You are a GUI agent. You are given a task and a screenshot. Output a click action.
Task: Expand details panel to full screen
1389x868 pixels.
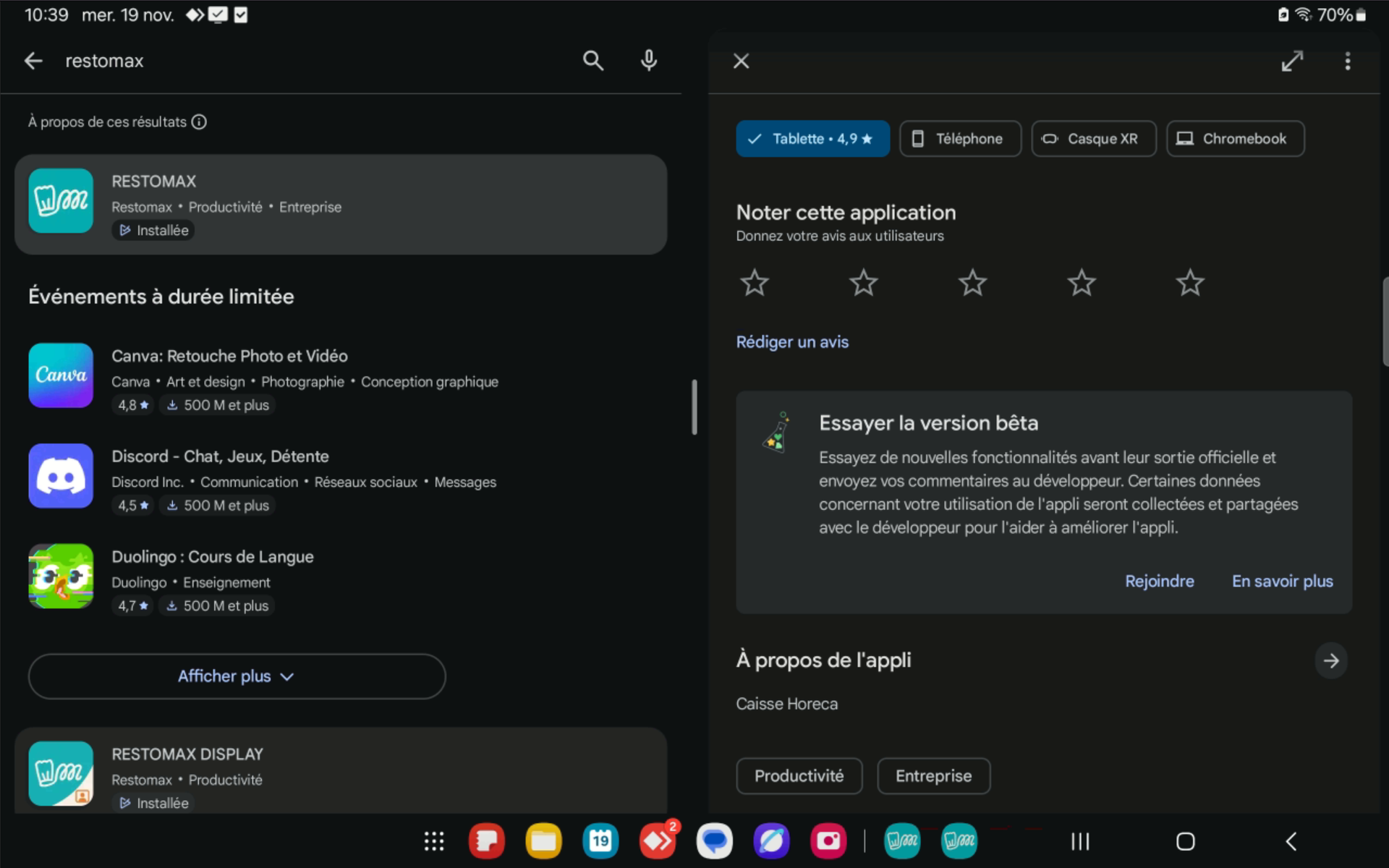pyautogui.click(x=1292, y=61)
